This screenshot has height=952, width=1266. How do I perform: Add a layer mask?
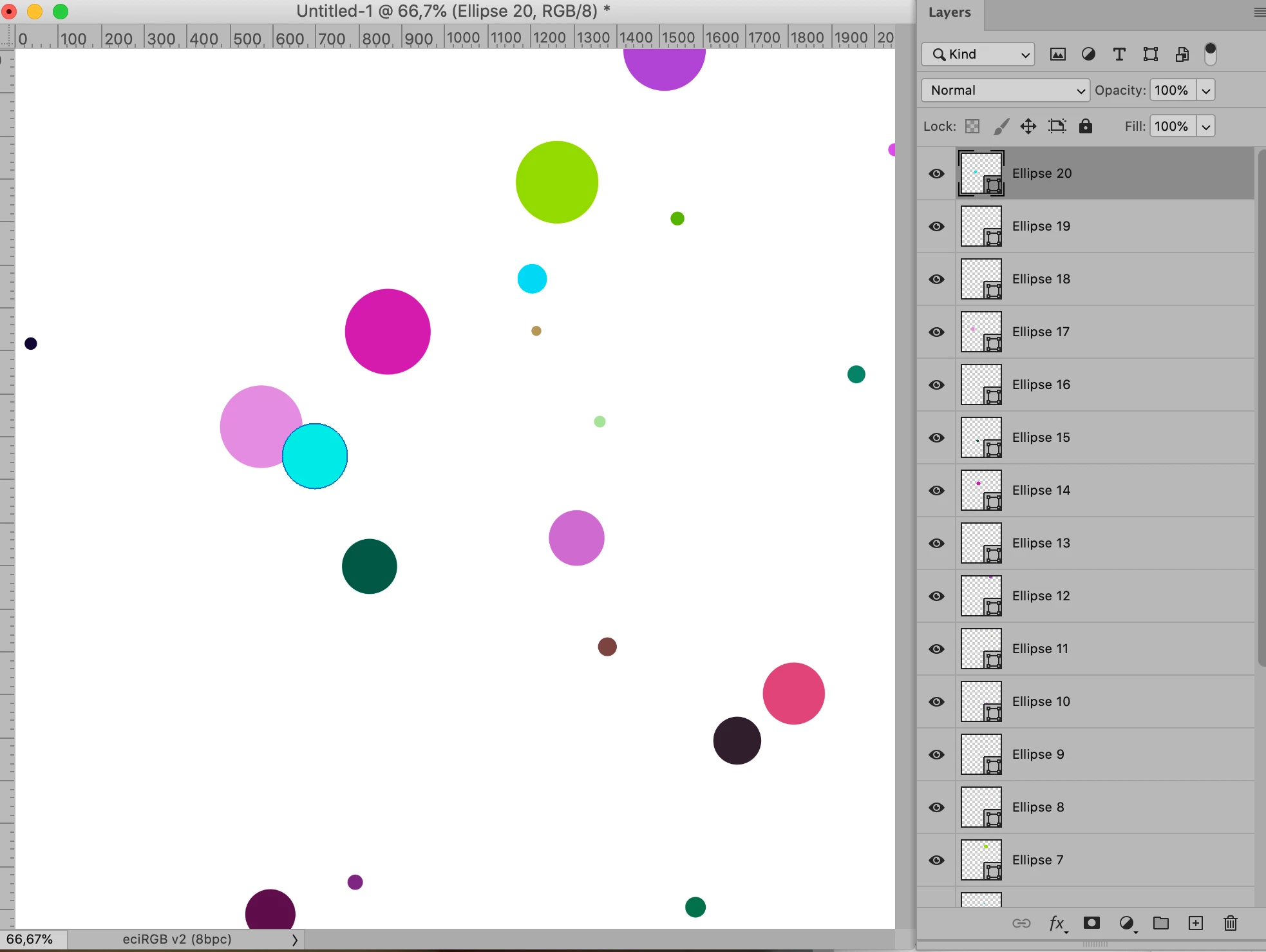[x=1091, y=923]
